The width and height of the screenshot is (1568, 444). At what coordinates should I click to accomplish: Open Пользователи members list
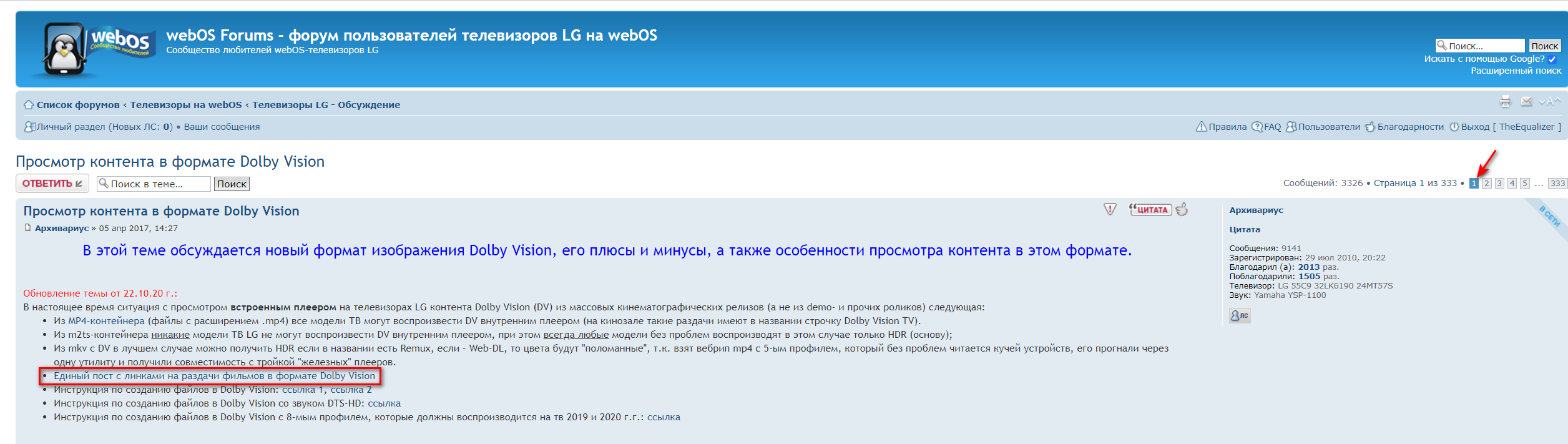(1328, 127)
